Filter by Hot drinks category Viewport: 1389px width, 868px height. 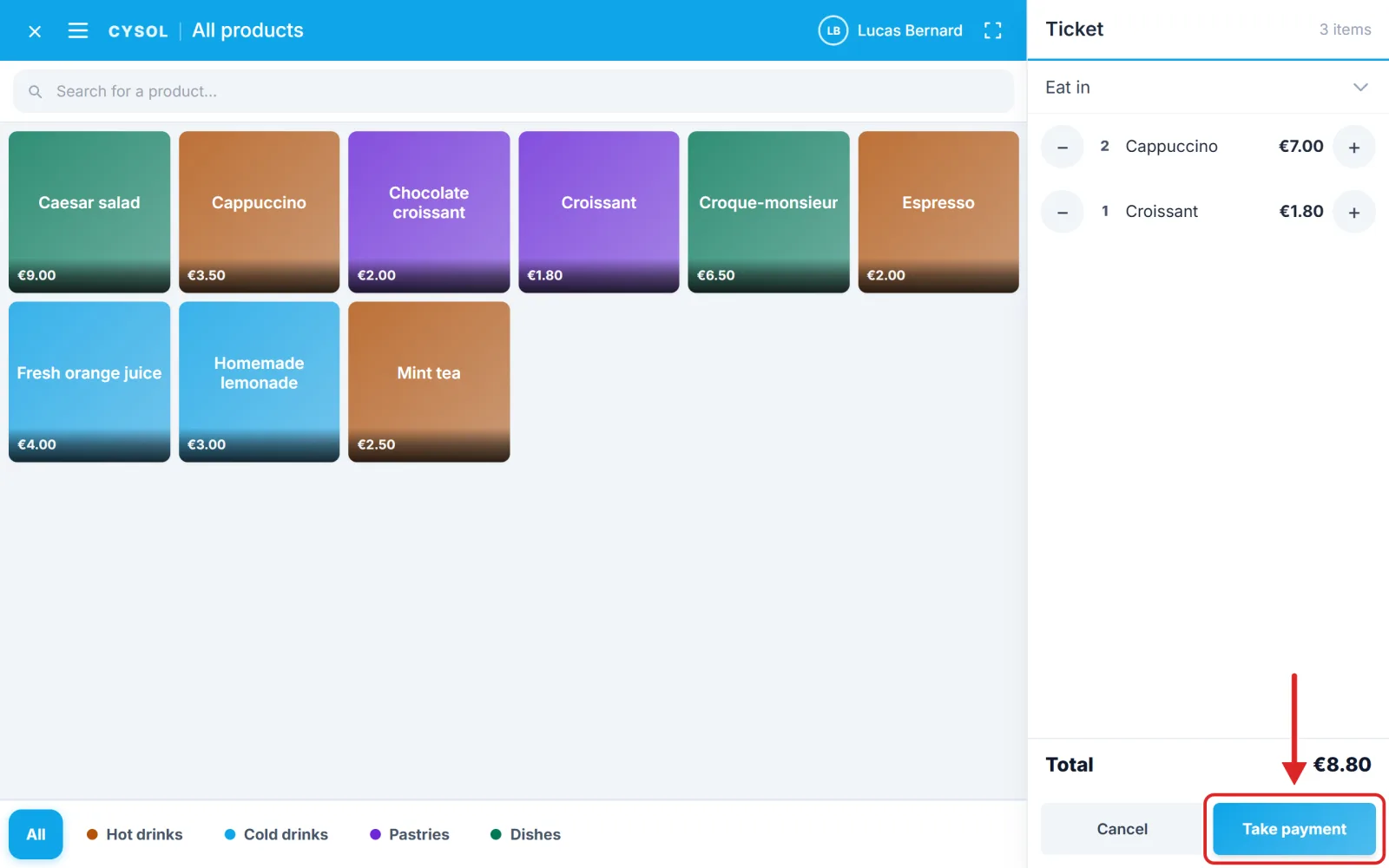pyautogui.click(x=135, y=834)
